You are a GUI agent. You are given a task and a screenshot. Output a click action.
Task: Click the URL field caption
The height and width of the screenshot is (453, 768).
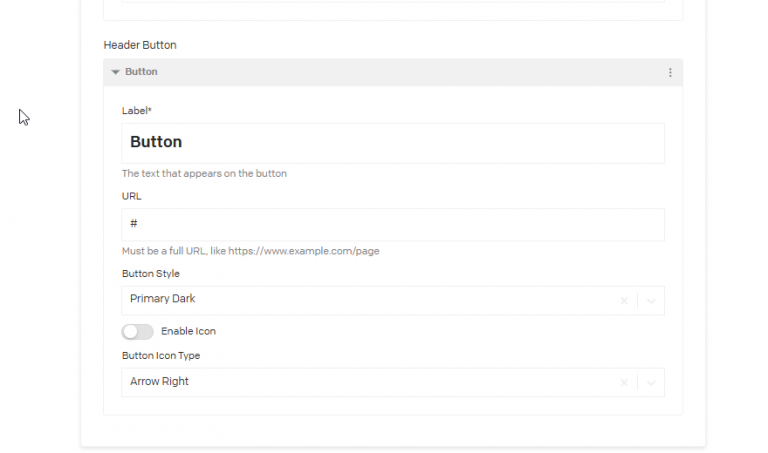click(132, 196)
